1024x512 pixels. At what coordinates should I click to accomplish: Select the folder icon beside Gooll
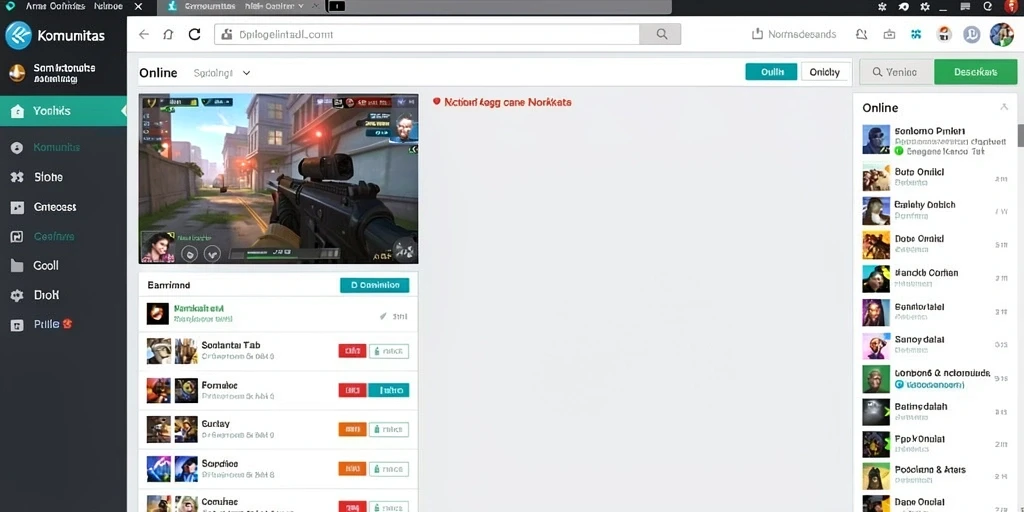[17, 266]
